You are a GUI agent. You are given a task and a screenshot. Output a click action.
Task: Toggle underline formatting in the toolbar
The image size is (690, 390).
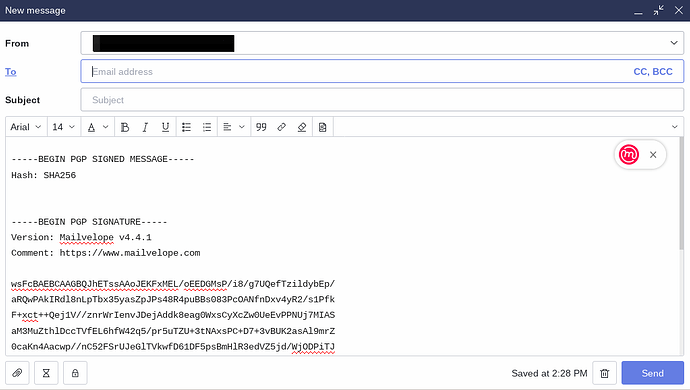[165, 127]
